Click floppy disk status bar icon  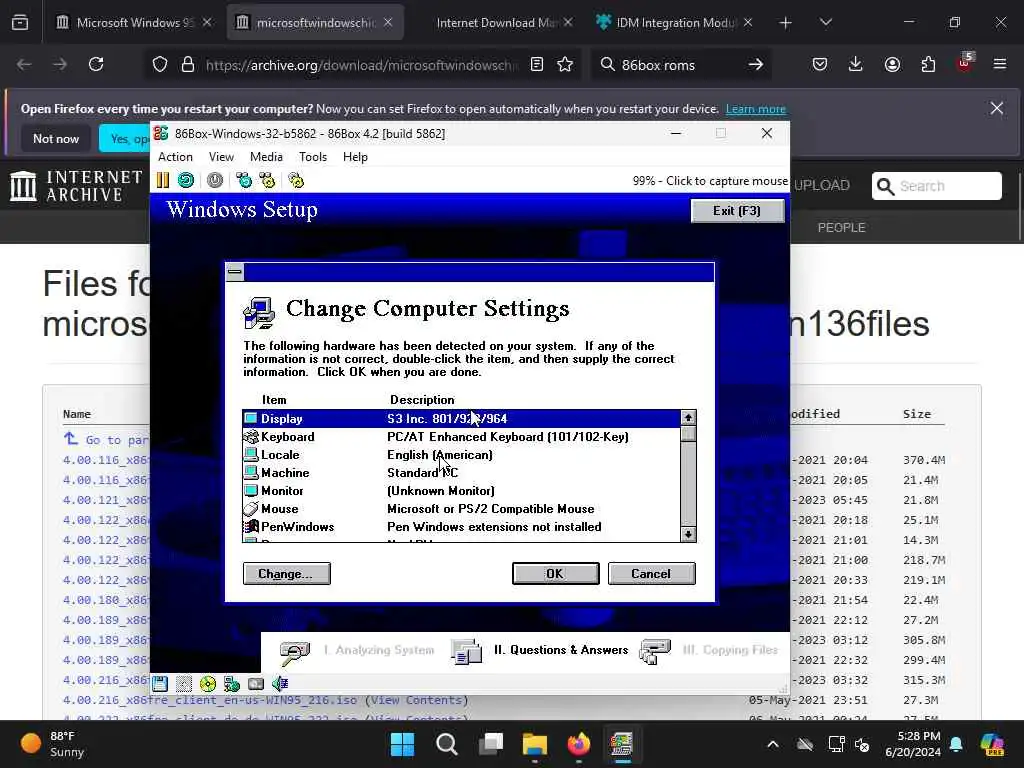point(160,684)
